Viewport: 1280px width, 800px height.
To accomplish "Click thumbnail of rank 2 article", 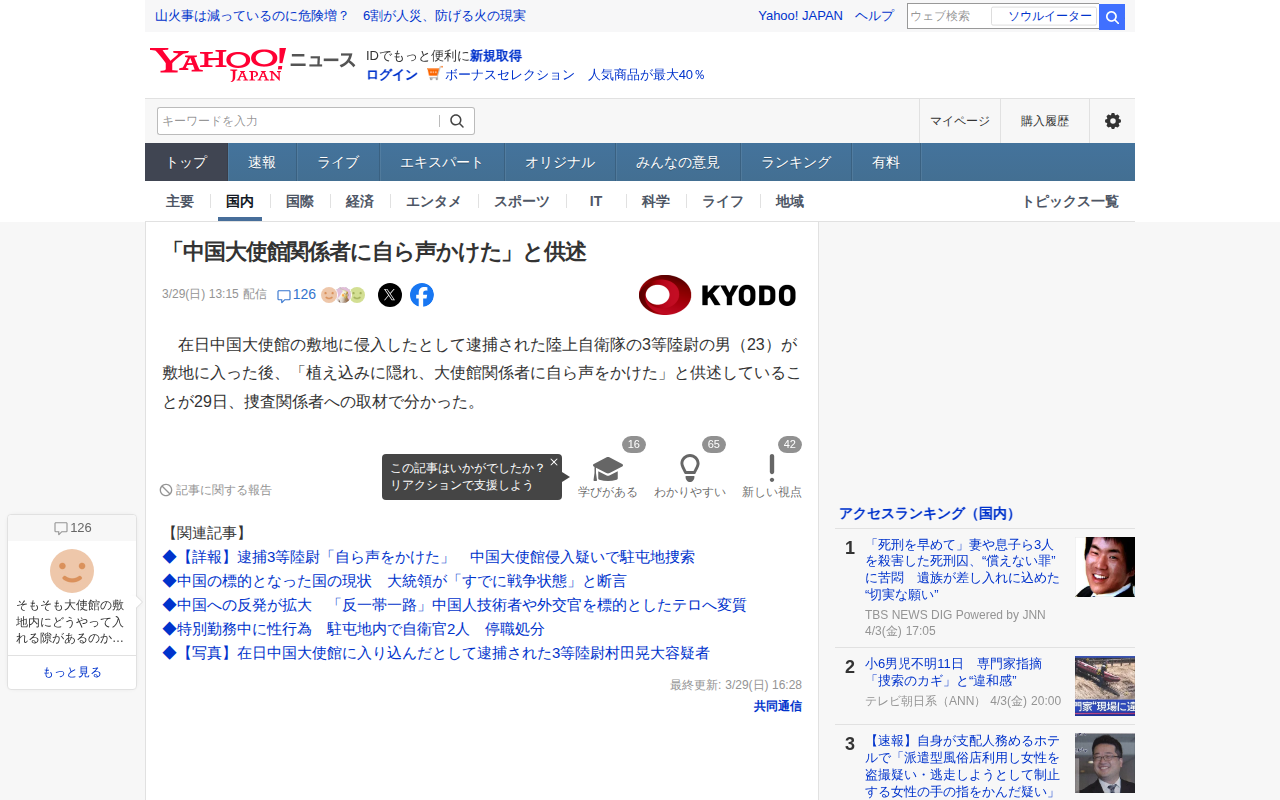I will coord(1105,686).
